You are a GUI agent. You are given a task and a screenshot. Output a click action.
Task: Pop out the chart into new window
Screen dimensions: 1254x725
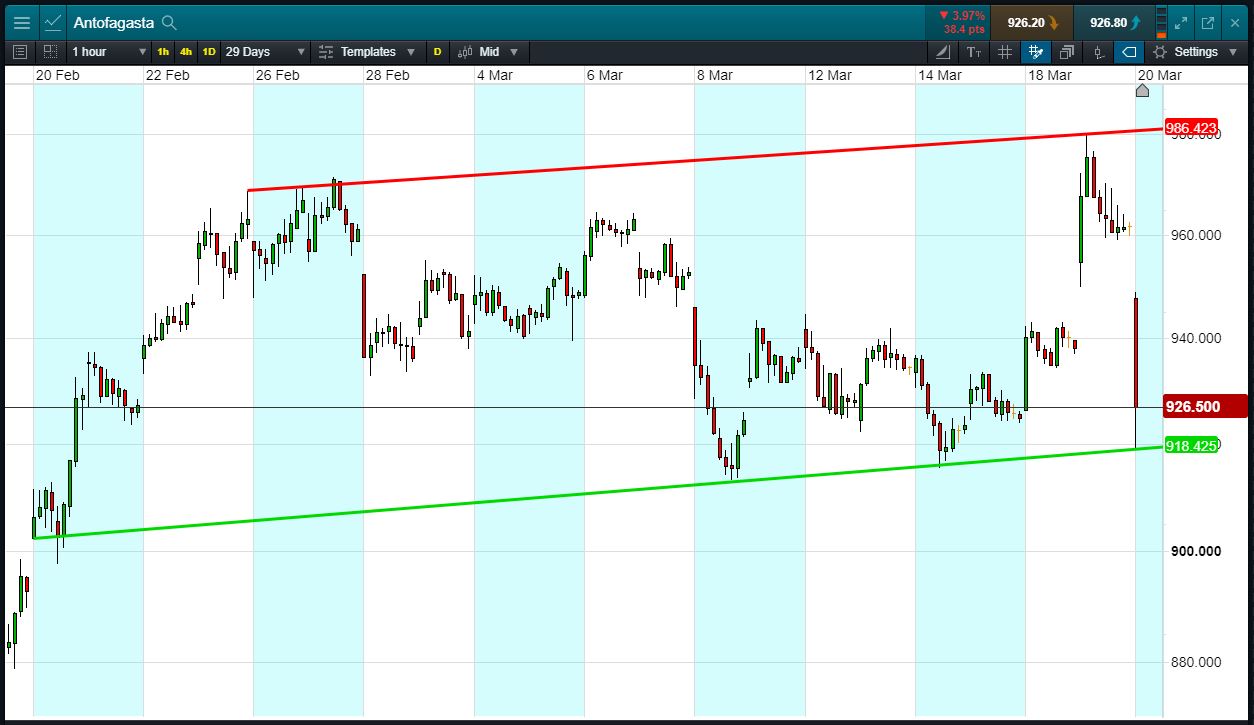tap(1207, 22)
